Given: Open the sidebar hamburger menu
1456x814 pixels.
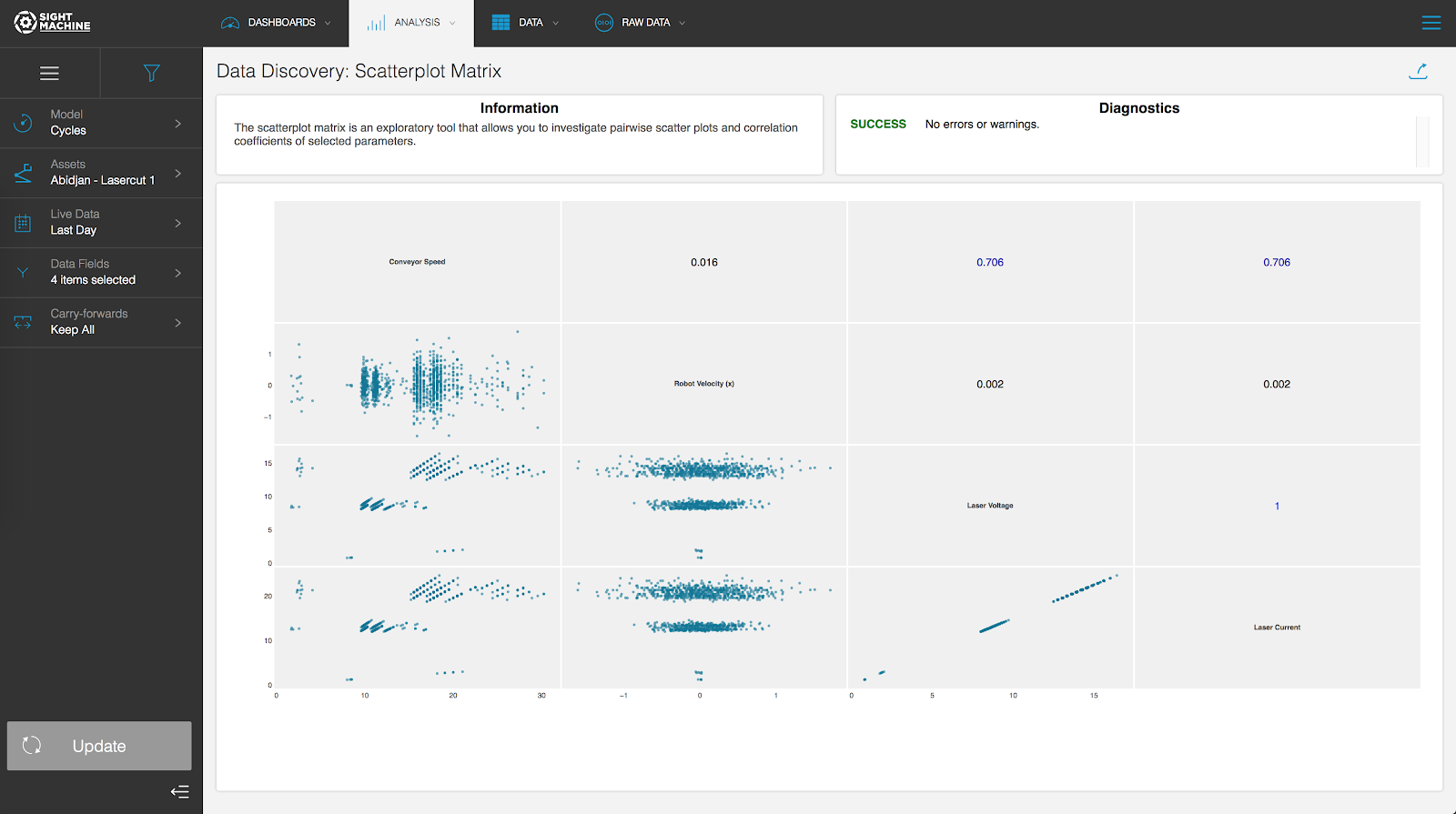Looking at the screenshot, I should (50, 74).
